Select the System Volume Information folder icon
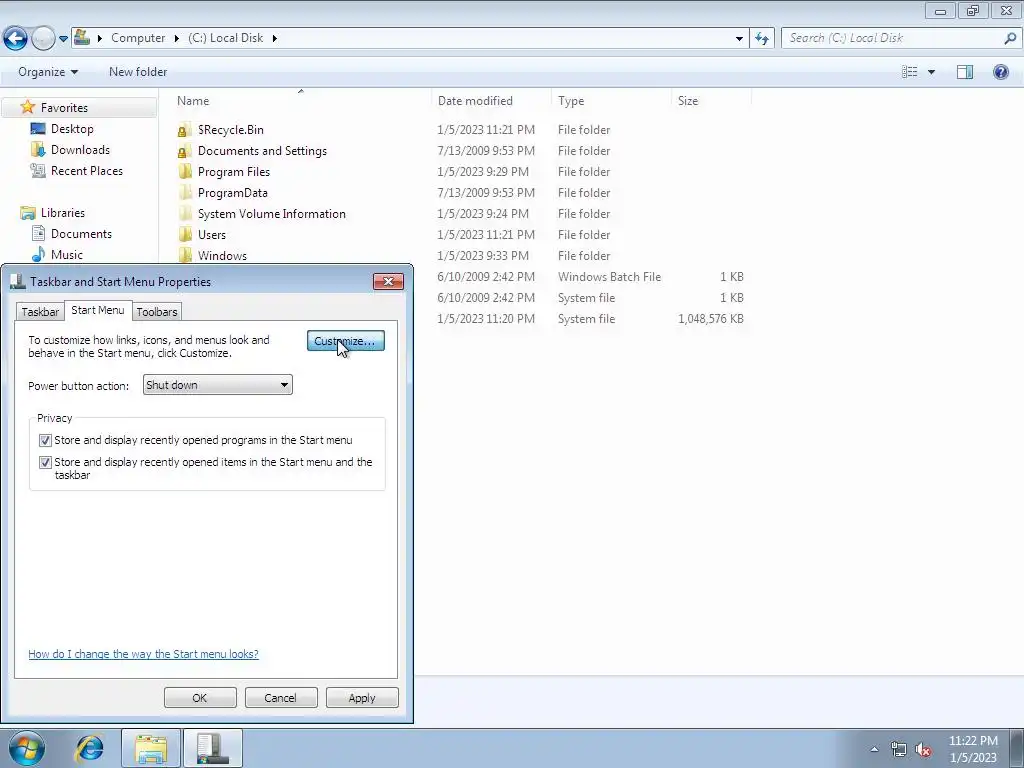This screenshot has width=1024, height=768. pos(185,213)
